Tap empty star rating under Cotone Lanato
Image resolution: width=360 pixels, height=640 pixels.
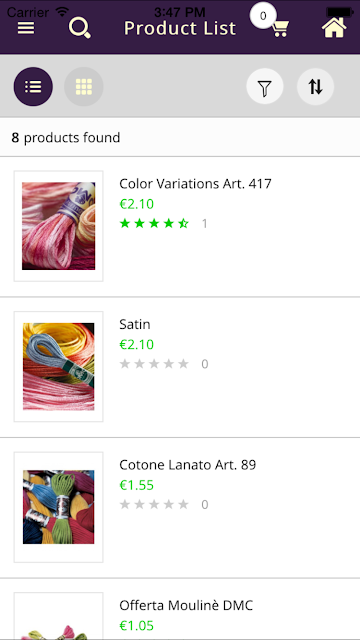tap(154, 504)
